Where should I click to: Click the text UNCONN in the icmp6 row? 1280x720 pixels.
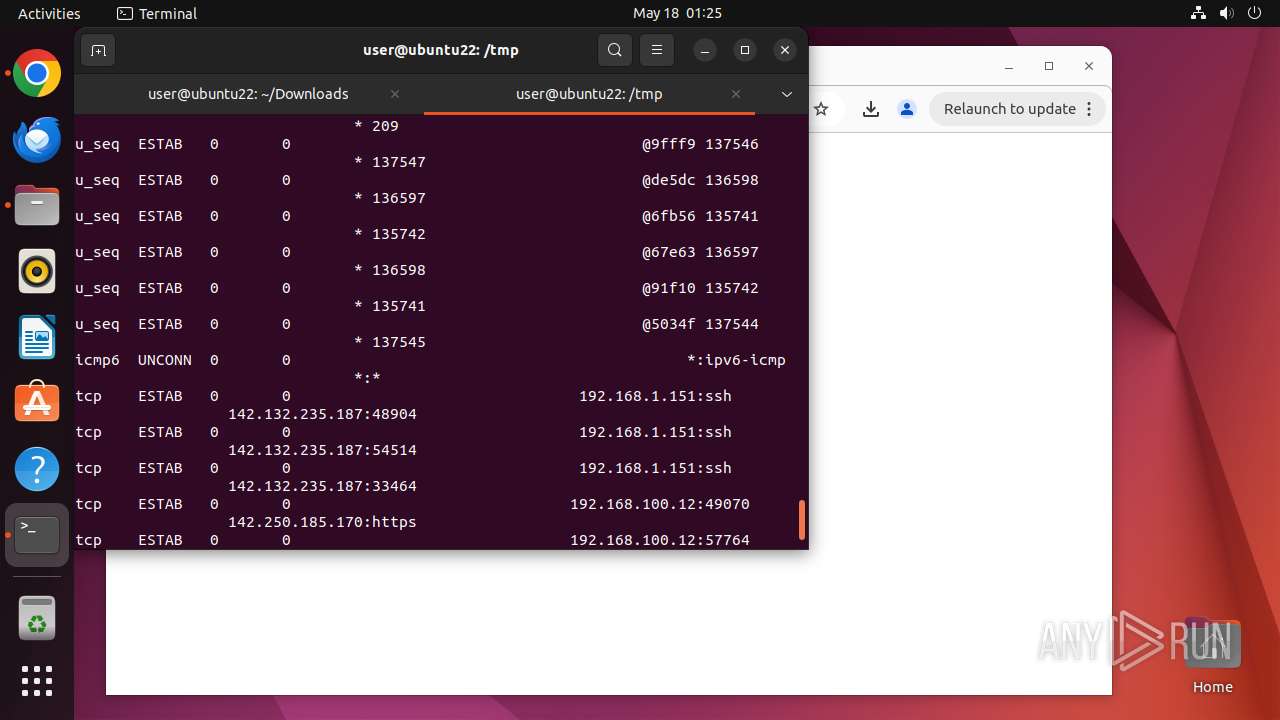tap(165, 360)
